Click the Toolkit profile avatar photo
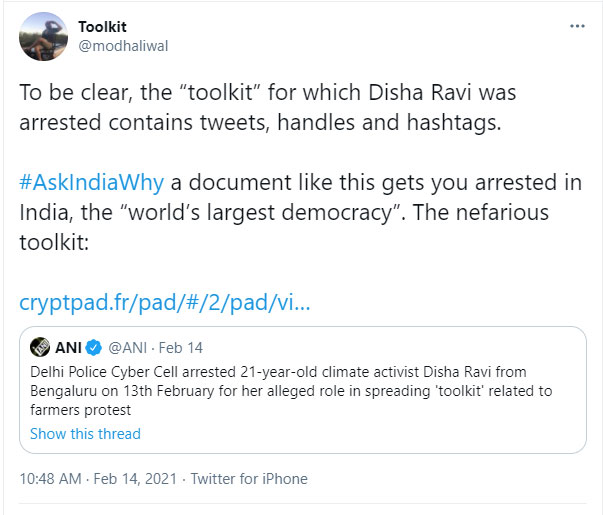This screenshot has width=603, height=515. point(42,36)
